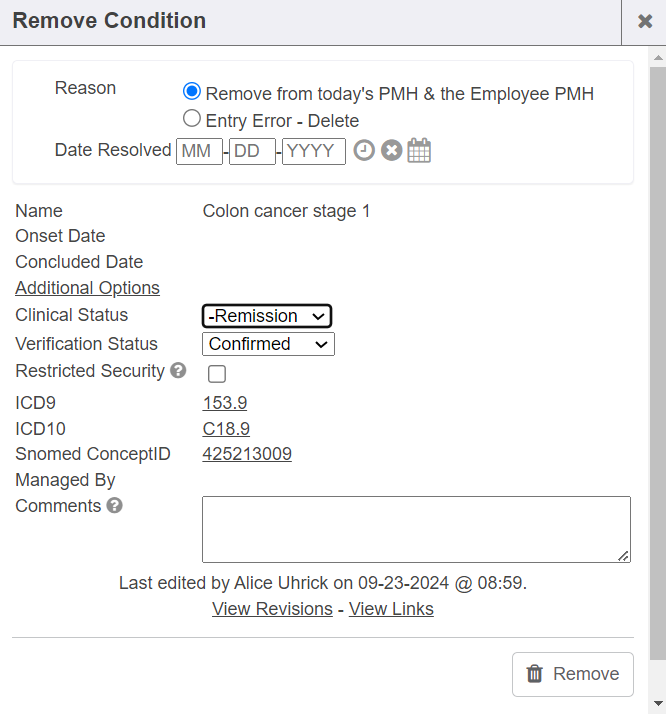Click the Restricted Security help icon

tap(178, 371)
